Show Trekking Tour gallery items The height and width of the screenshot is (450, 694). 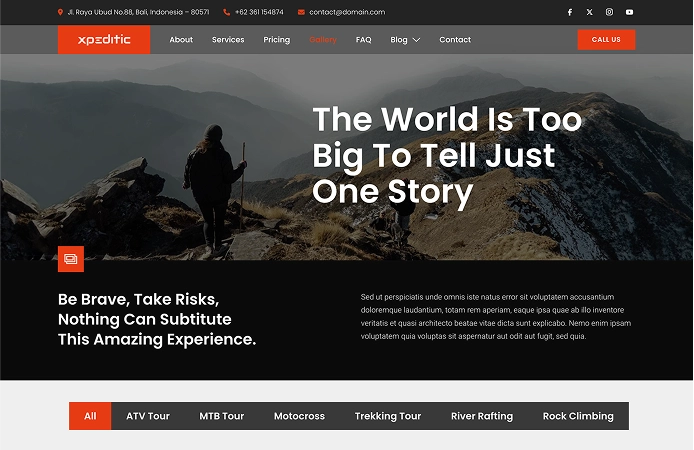click(388, 416)
